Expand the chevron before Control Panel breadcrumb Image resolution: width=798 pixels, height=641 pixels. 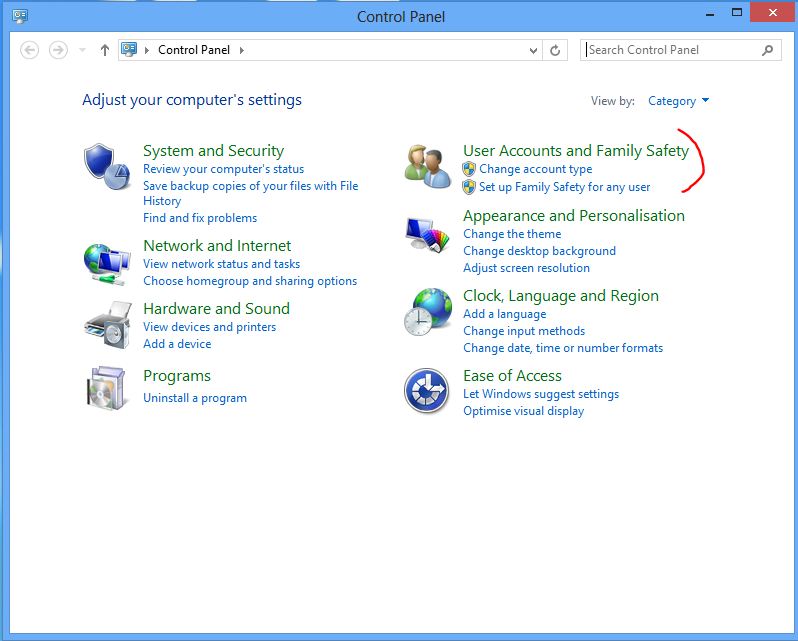coord(147,50)
